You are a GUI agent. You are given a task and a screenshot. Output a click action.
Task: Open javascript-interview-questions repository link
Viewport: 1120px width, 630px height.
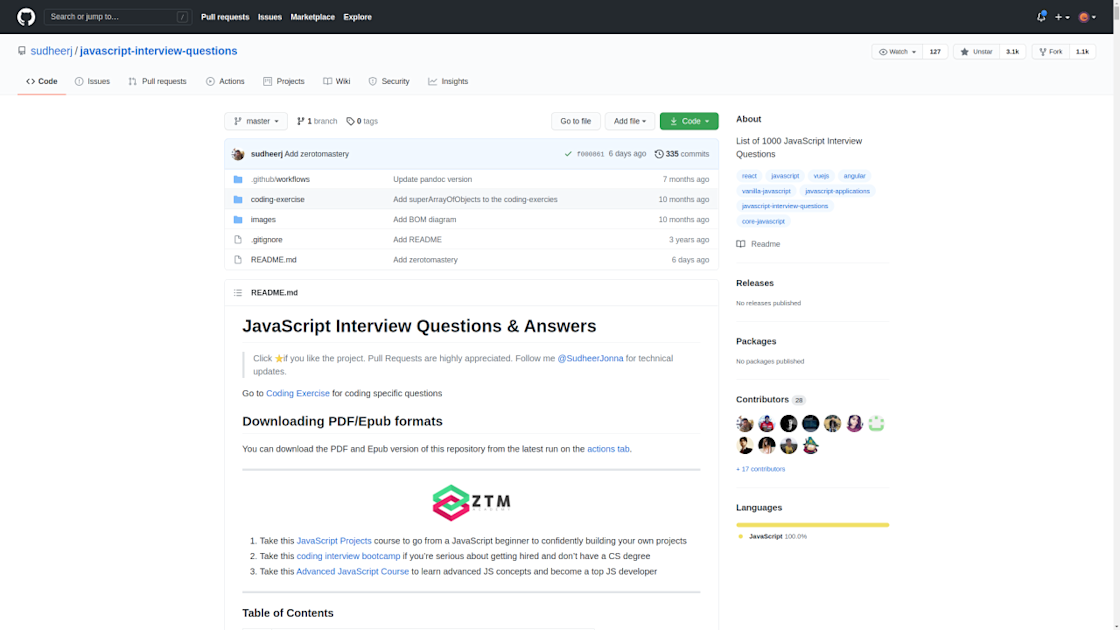(159, 51)
